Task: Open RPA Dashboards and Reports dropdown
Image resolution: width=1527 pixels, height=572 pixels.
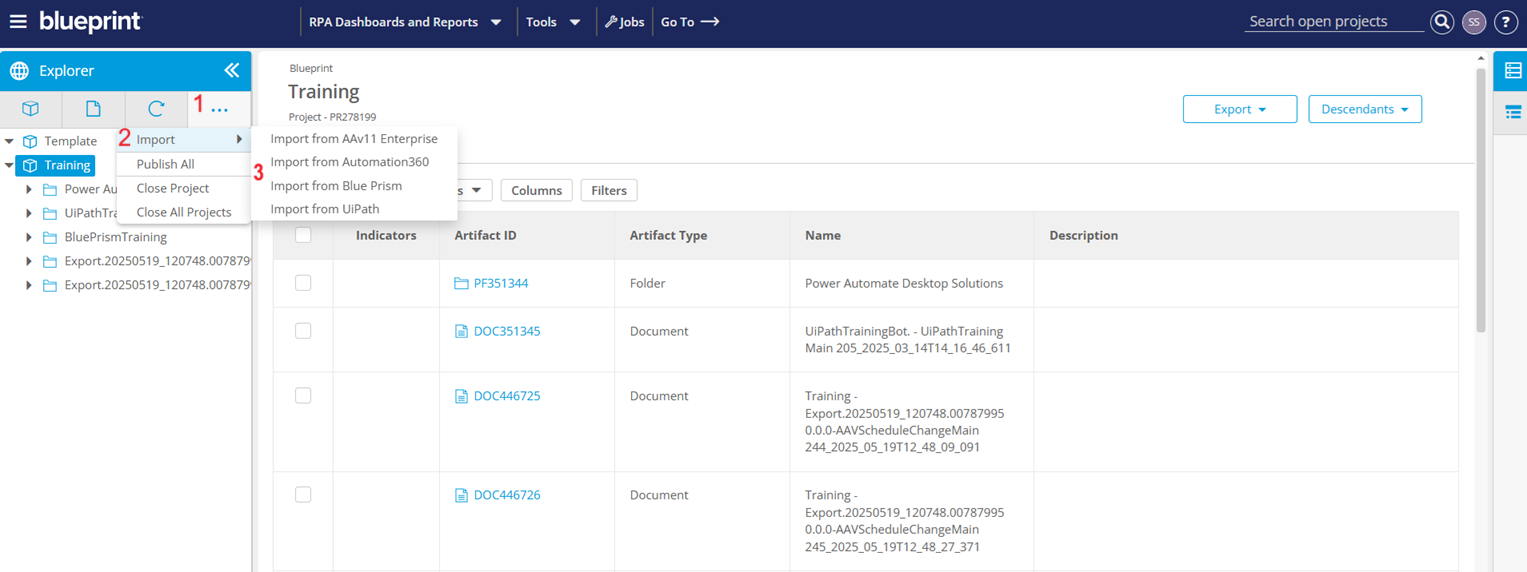Action: point(405,22)
